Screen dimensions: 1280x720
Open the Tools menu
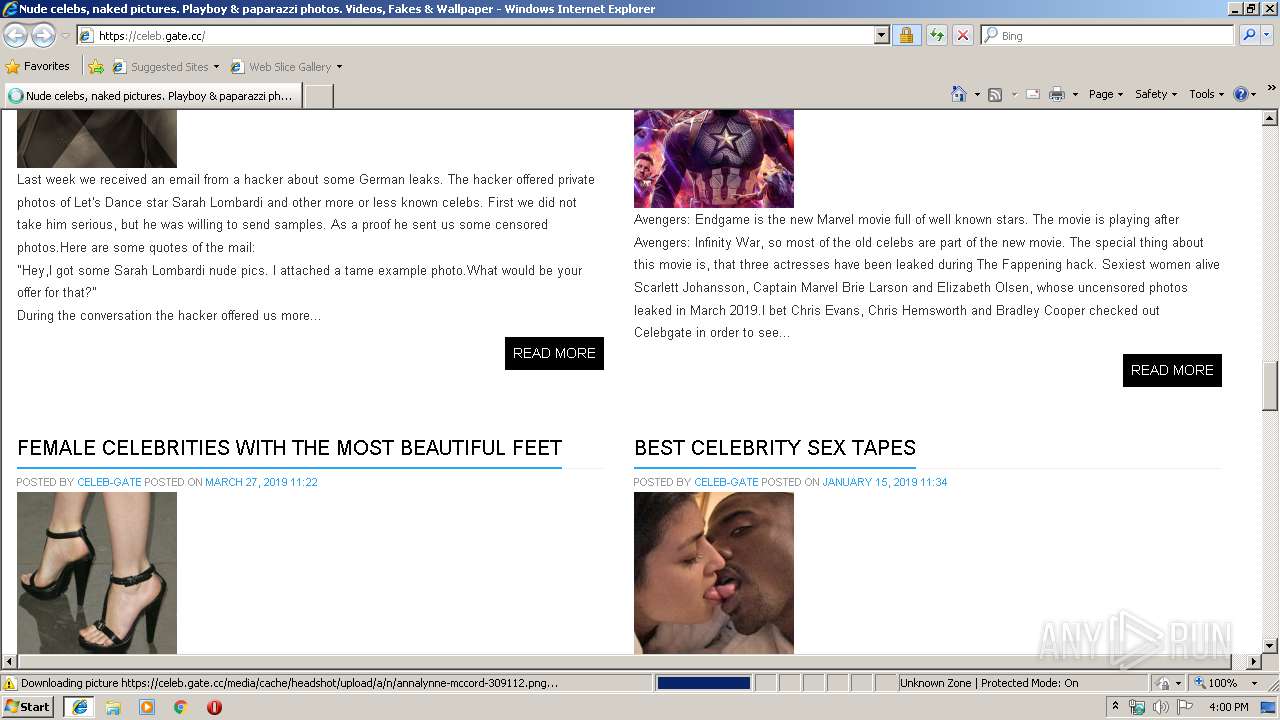pos(1206,94)
